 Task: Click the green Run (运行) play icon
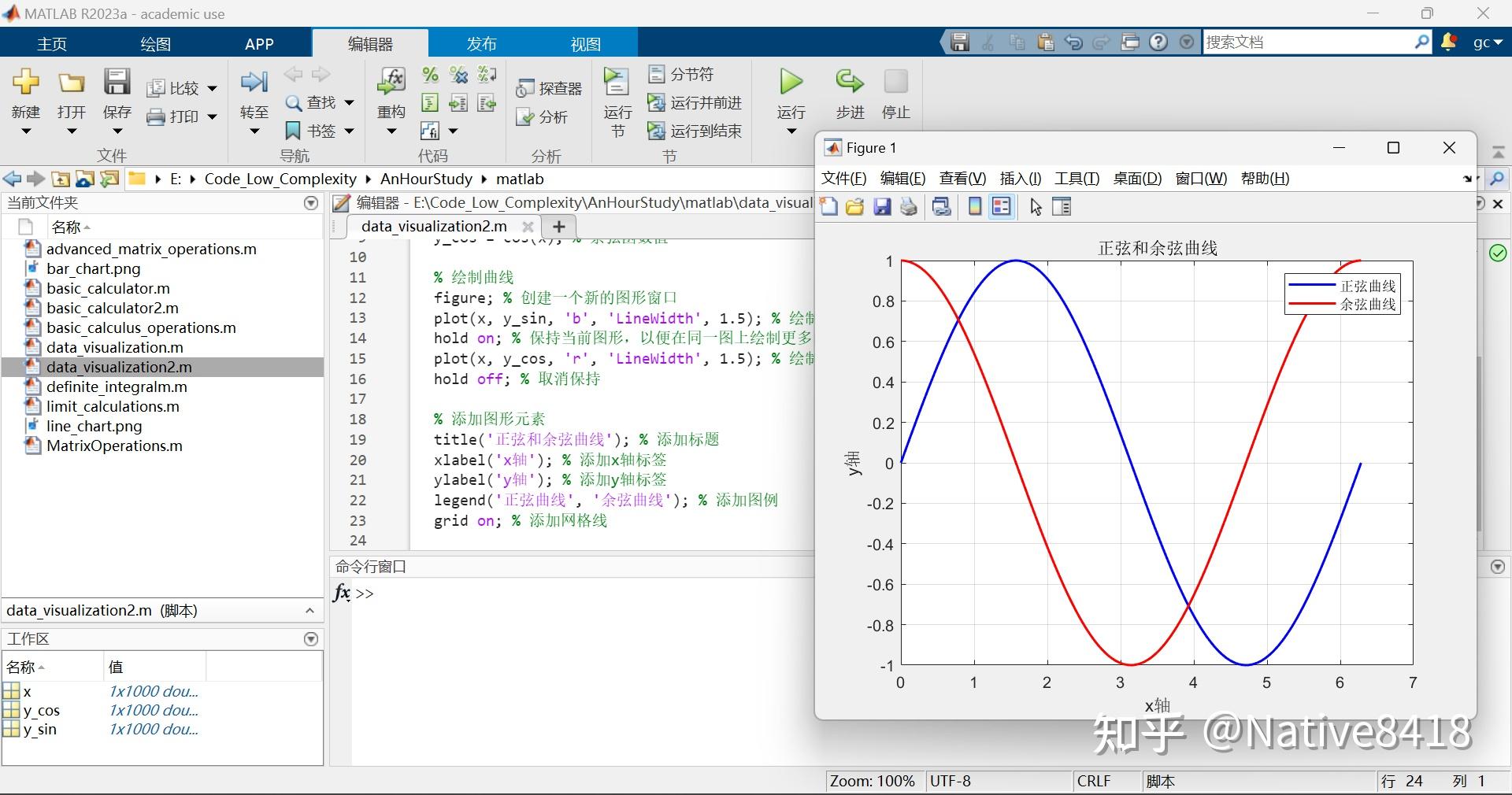tap(791, 81)
